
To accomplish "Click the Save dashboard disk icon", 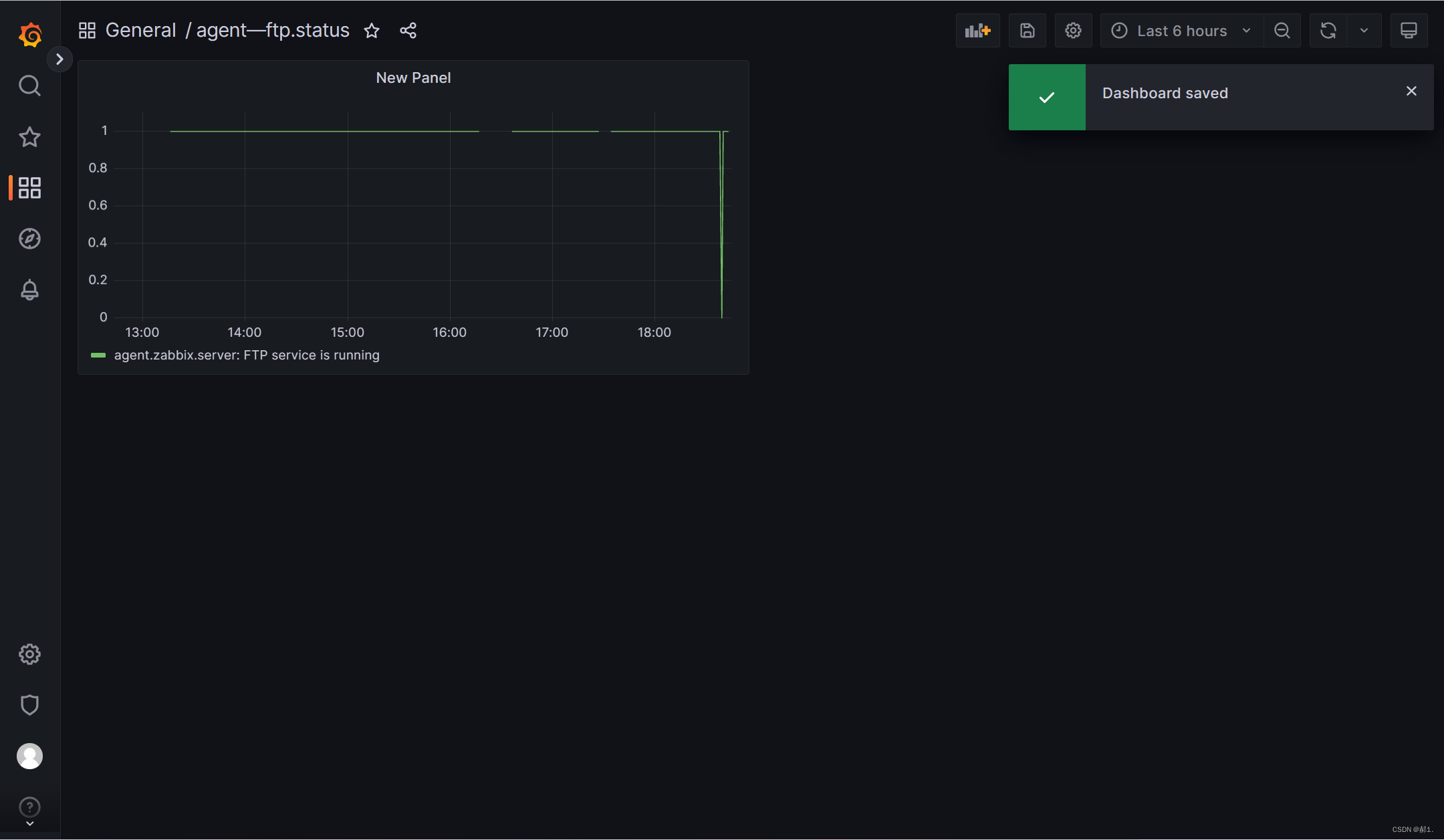I will click(1027, 31).
